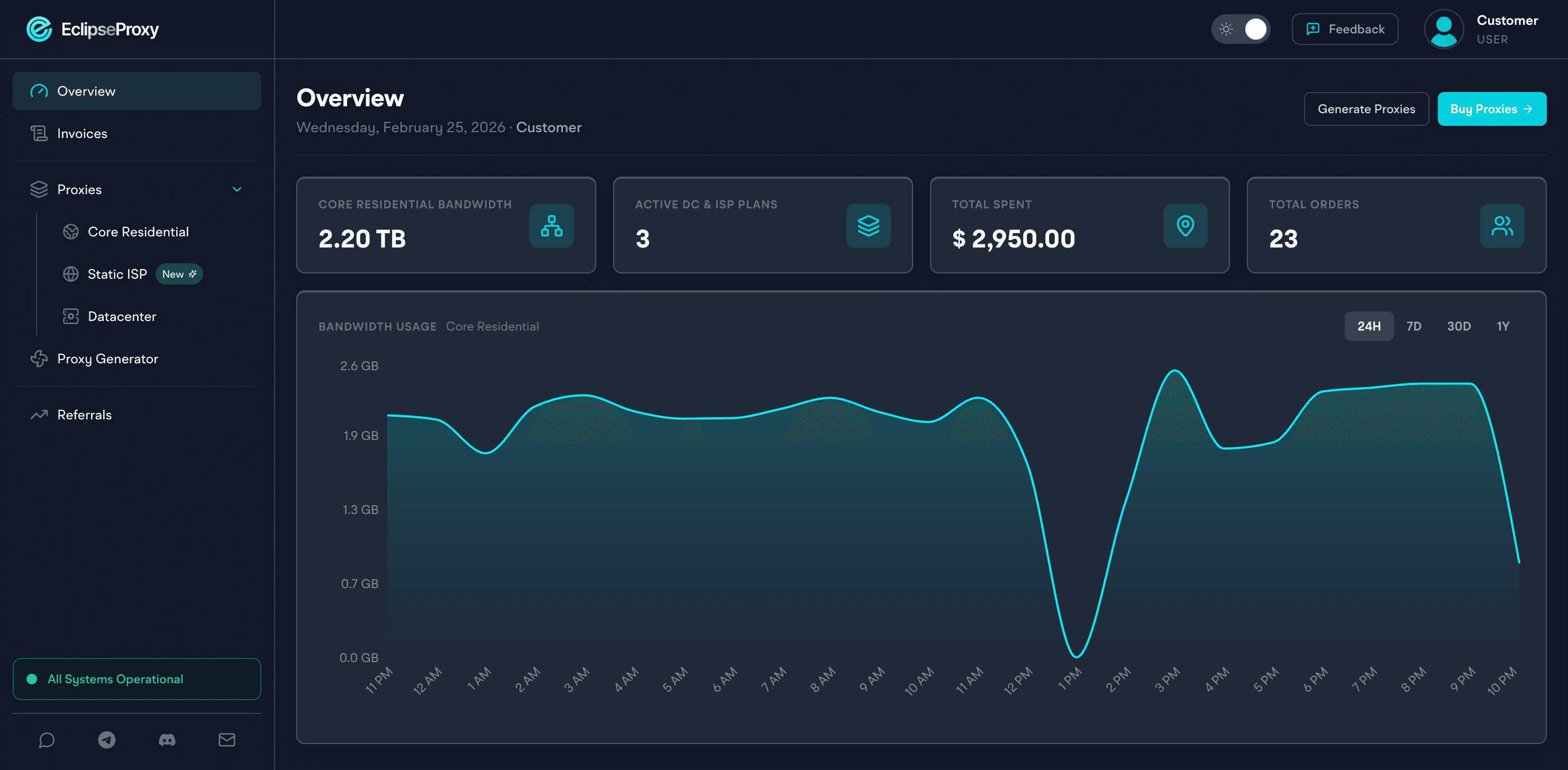Click the New badge next to Static ISP
1568x770 pixels.
pyautogui.click(x=179, y=274)
